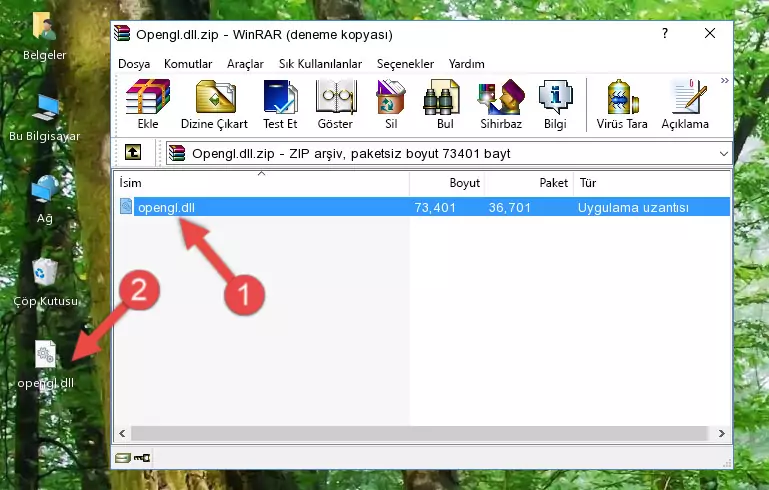Click the 36,701 packed size value
Screen dimensions: 769x490
point(510,207)
